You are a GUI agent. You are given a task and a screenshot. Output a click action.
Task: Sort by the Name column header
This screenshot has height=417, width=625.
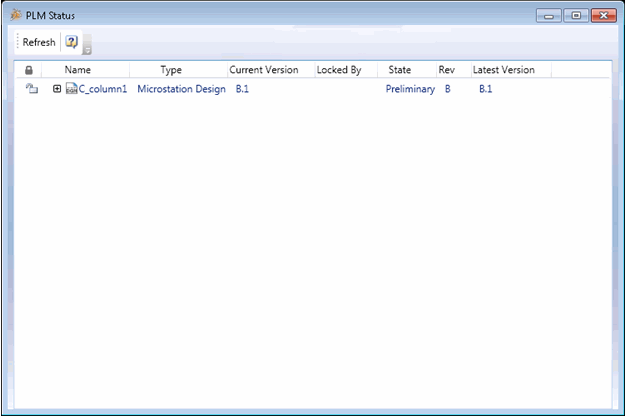tap(78, 70)
